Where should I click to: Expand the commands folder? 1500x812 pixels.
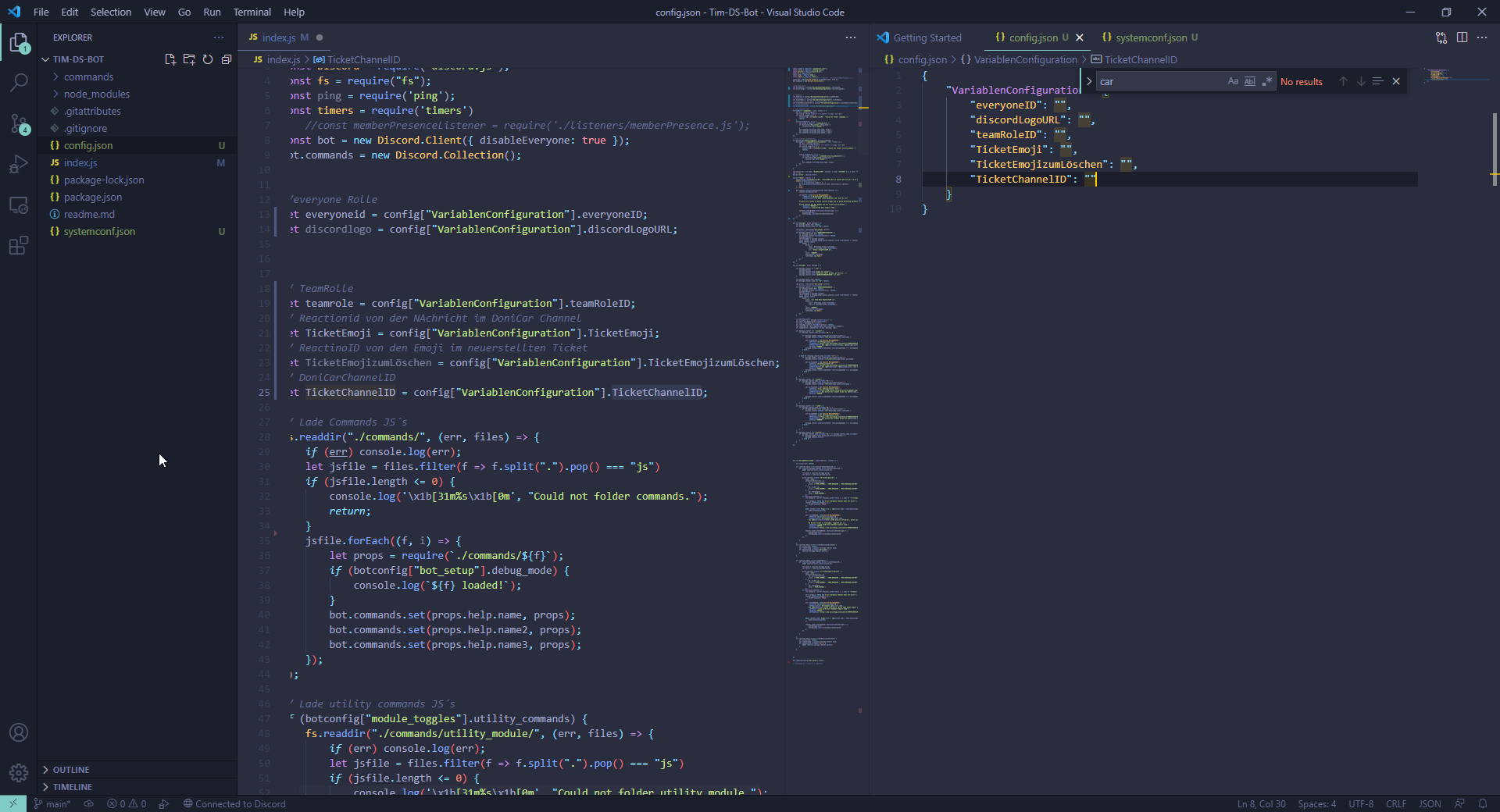(88, 77)
